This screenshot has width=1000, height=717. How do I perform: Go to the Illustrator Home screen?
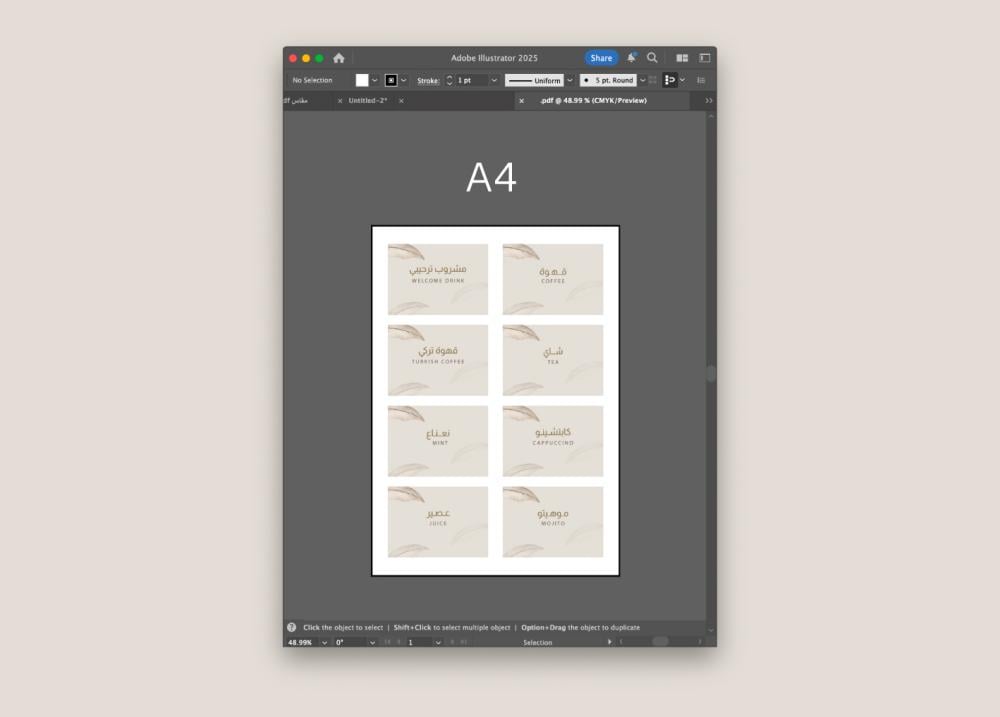tap(339, 58)
